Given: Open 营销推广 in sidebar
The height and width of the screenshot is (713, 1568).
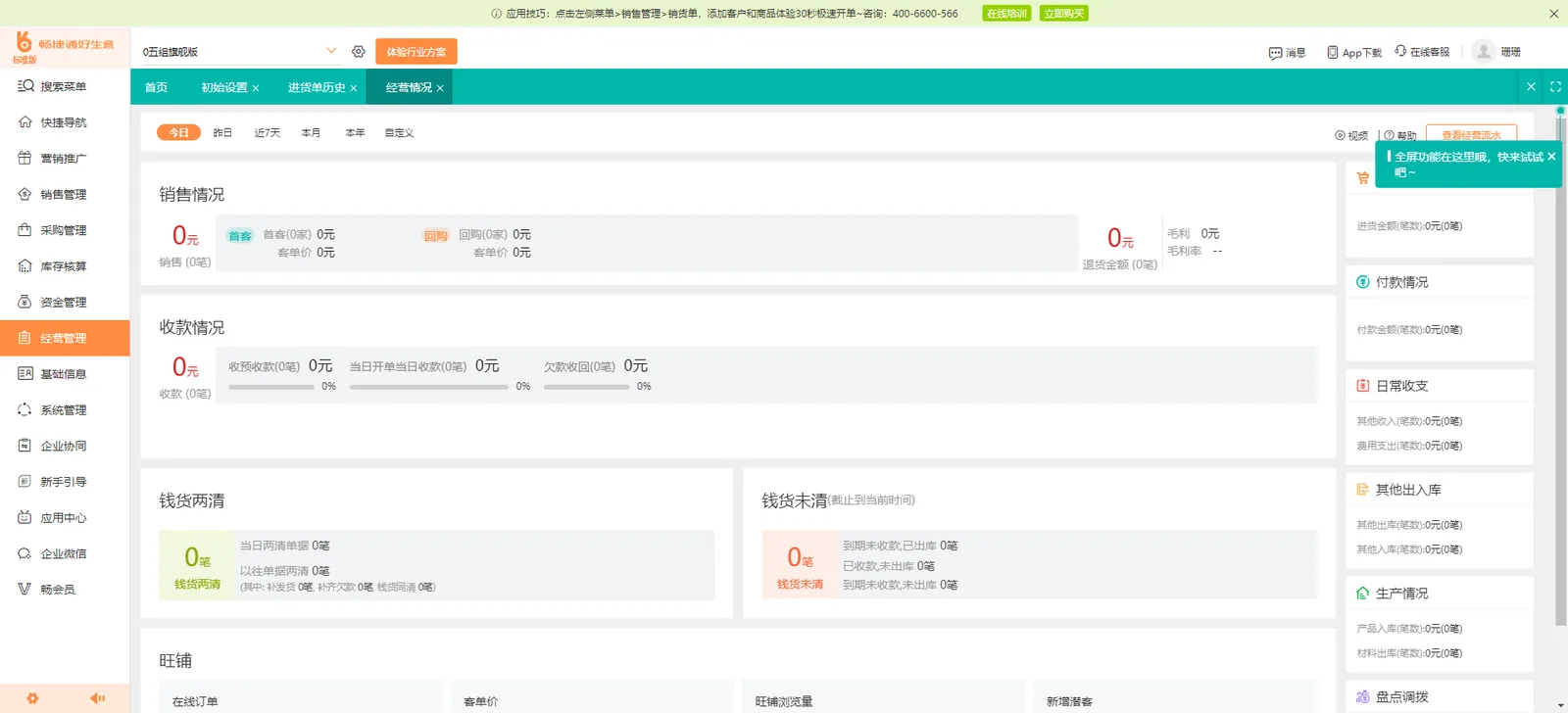Looking at the screenshot, I should [x=65, y=158].
